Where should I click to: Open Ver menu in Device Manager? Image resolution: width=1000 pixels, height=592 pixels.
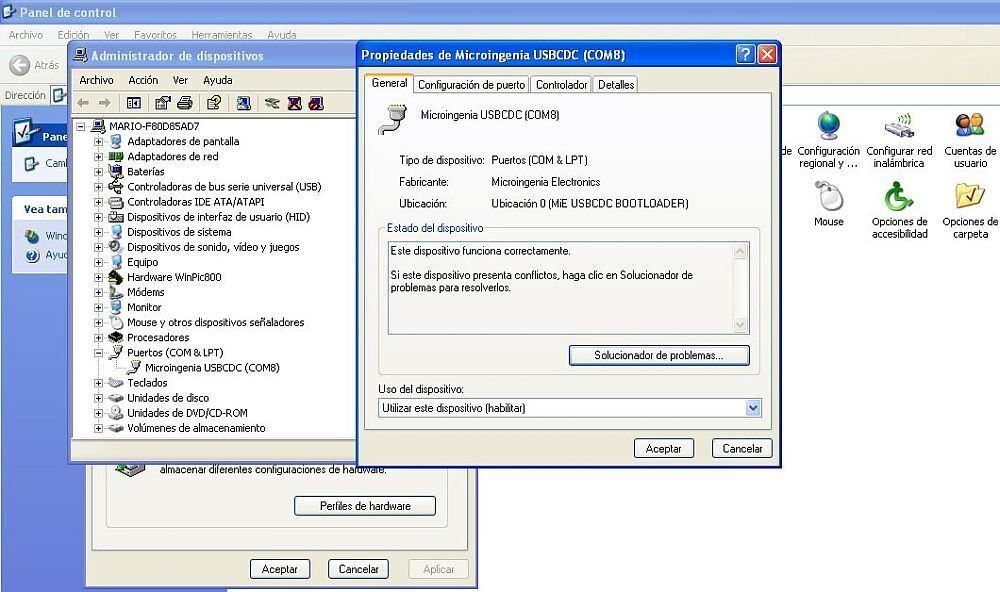(x=180, y=80)
